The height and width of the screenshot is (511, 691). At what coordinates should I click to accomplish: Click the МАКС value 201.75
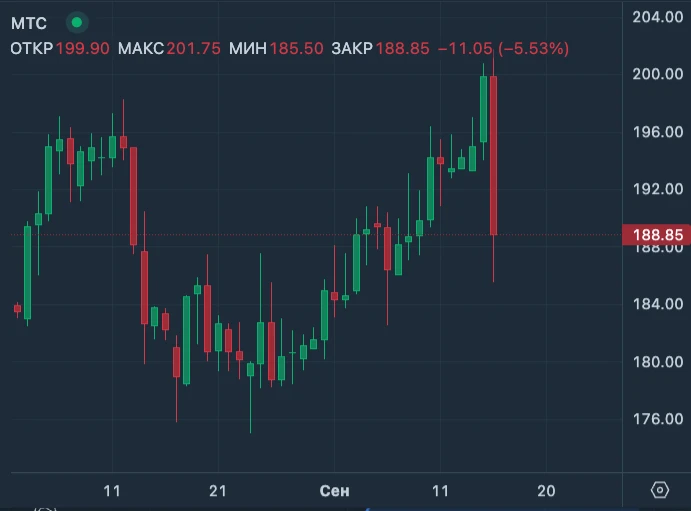[193, 48]
